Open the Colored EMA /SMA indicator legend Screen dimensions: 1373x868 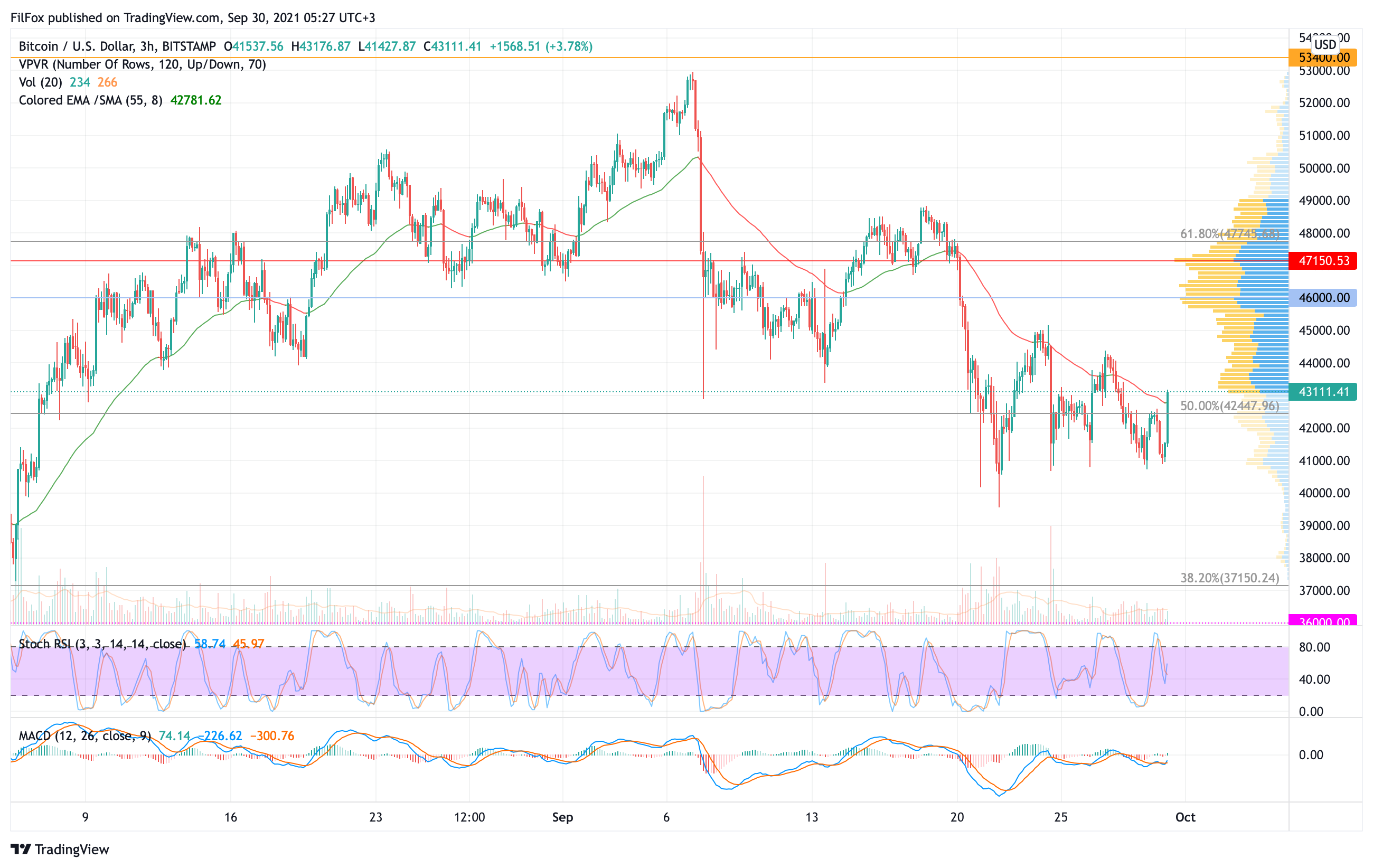click(90, 100)
